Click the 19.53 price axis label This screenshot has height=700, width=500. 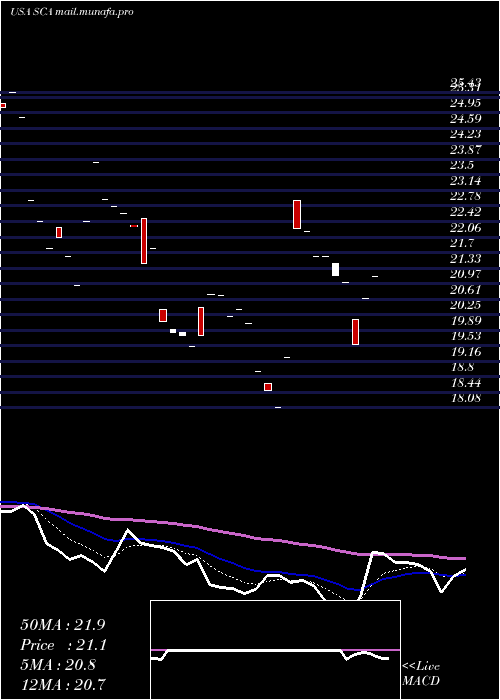[x=465, y=336]
